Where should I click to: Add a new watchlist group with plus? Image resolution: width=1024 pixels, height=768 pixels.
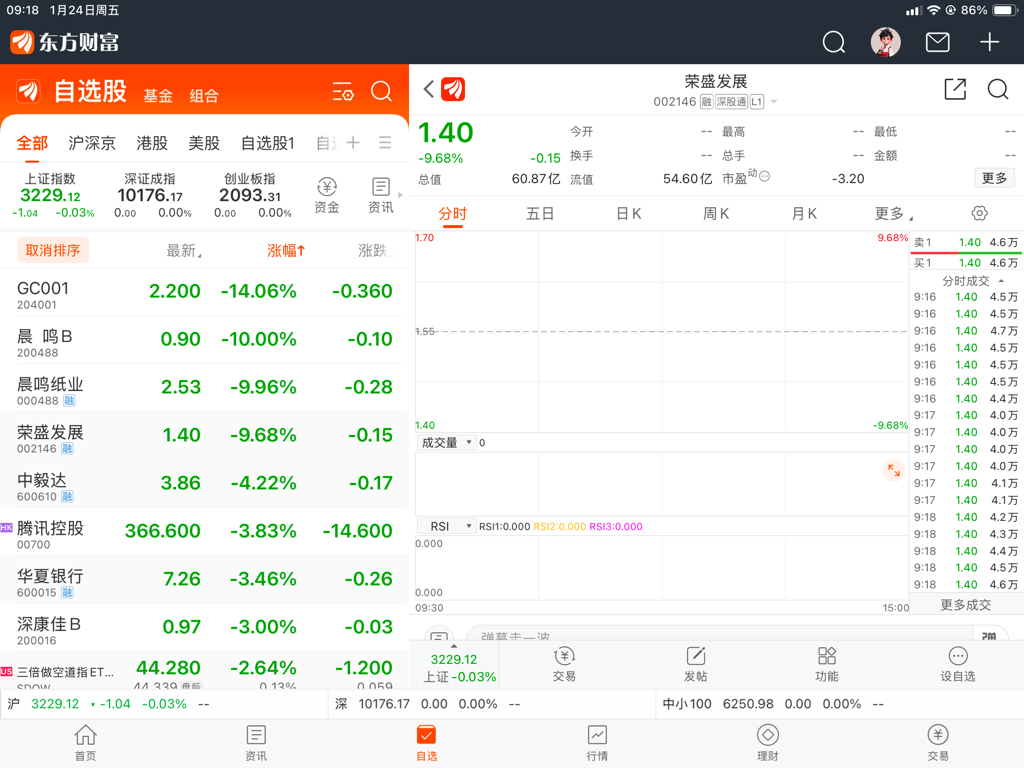353,142
